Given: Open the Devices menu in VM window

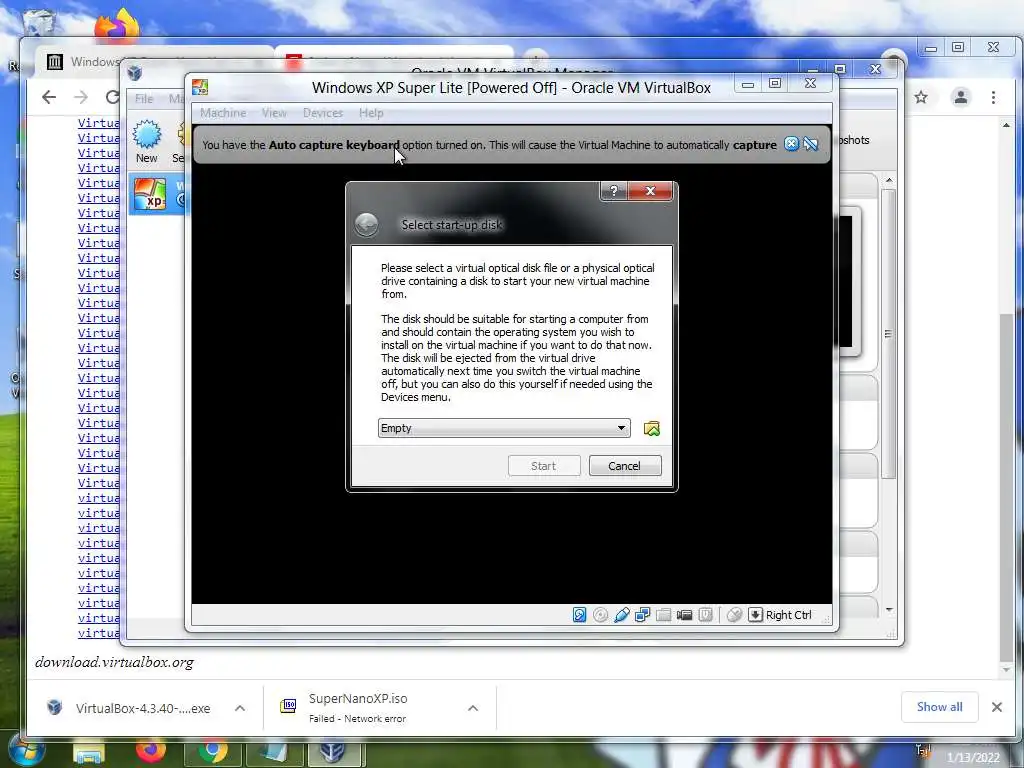Looking at the screenshot, I should pos(323,113).
